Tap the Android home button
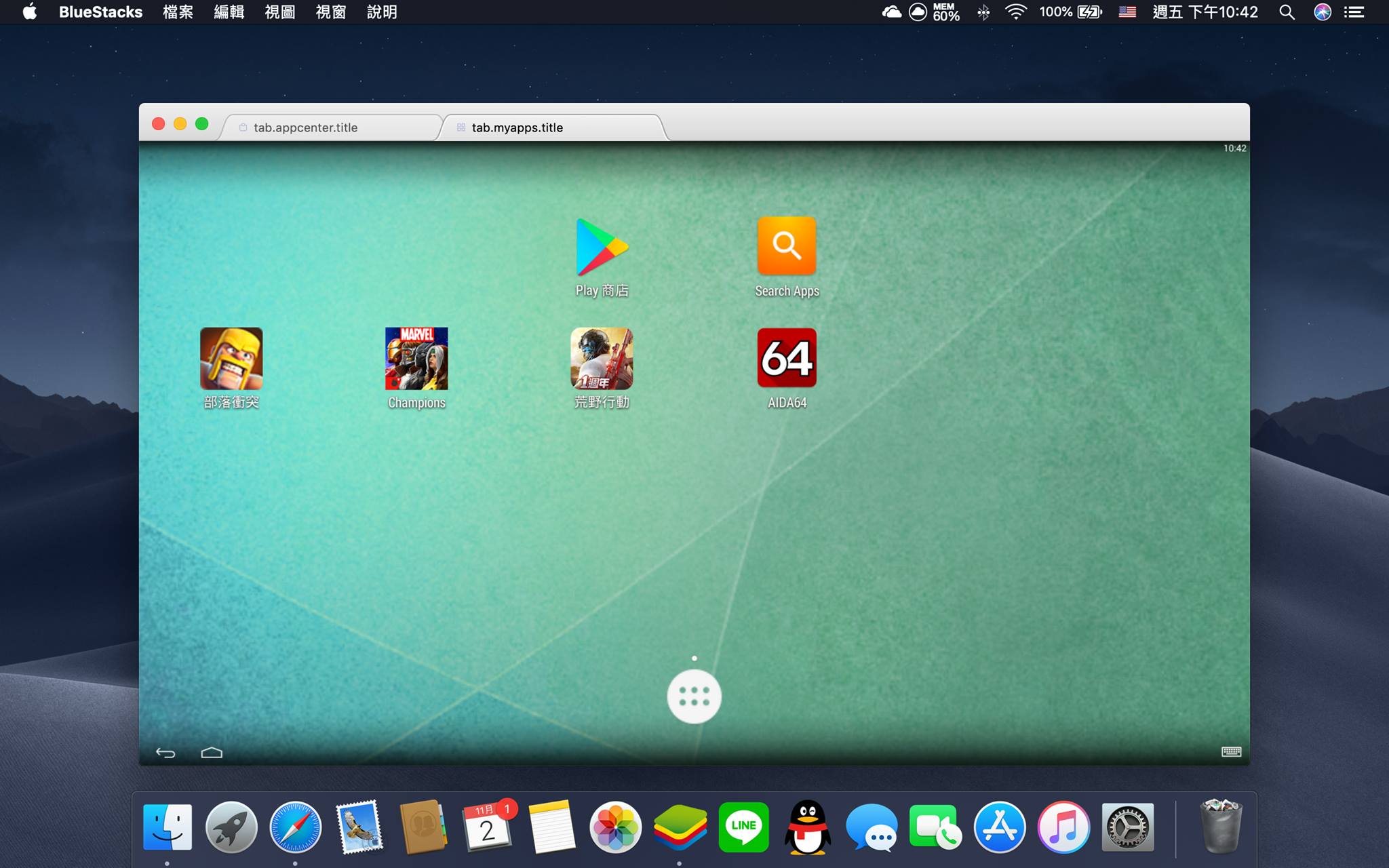Screen dimensions: 1389x868 [212, 753]
